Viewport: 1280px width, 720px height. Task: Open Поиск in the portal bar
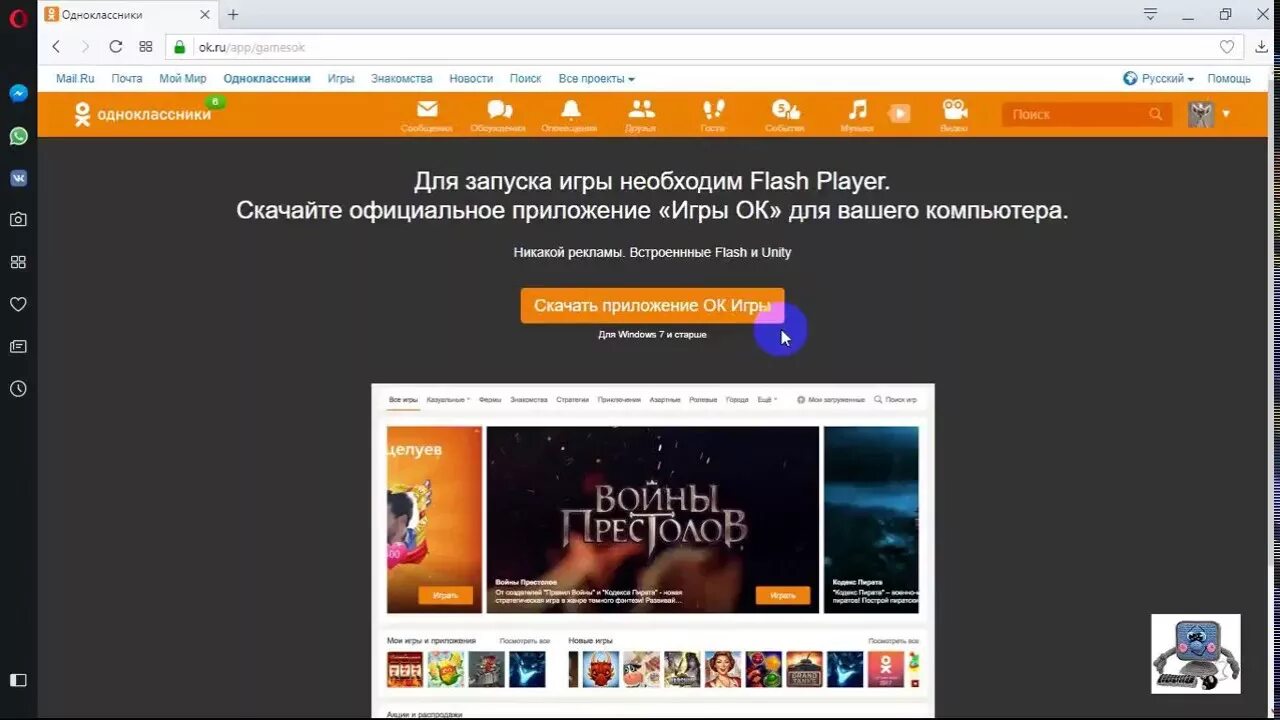point(525,78)
